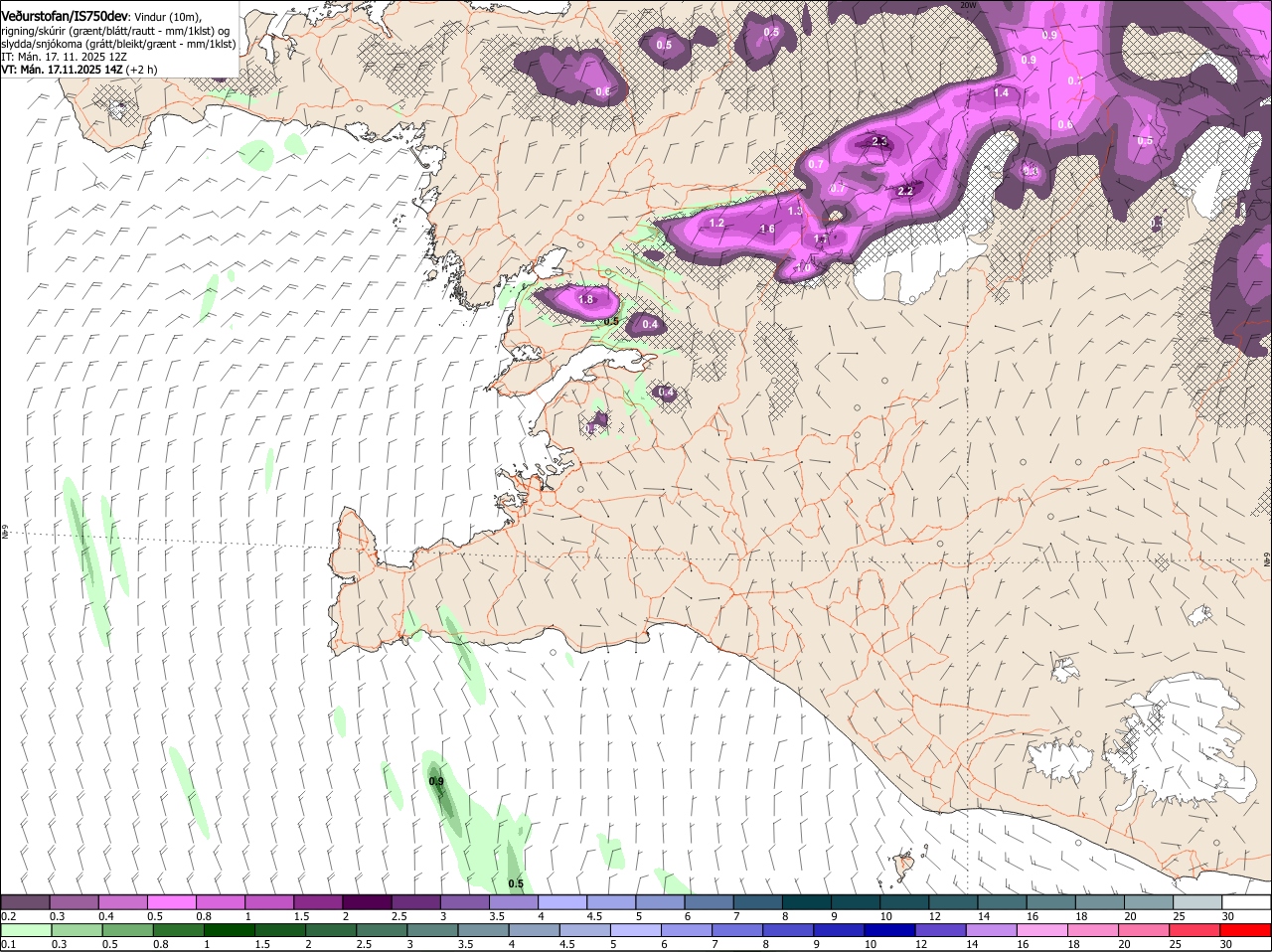Click the 0.1 label on the rain scale

coord(8,944)
